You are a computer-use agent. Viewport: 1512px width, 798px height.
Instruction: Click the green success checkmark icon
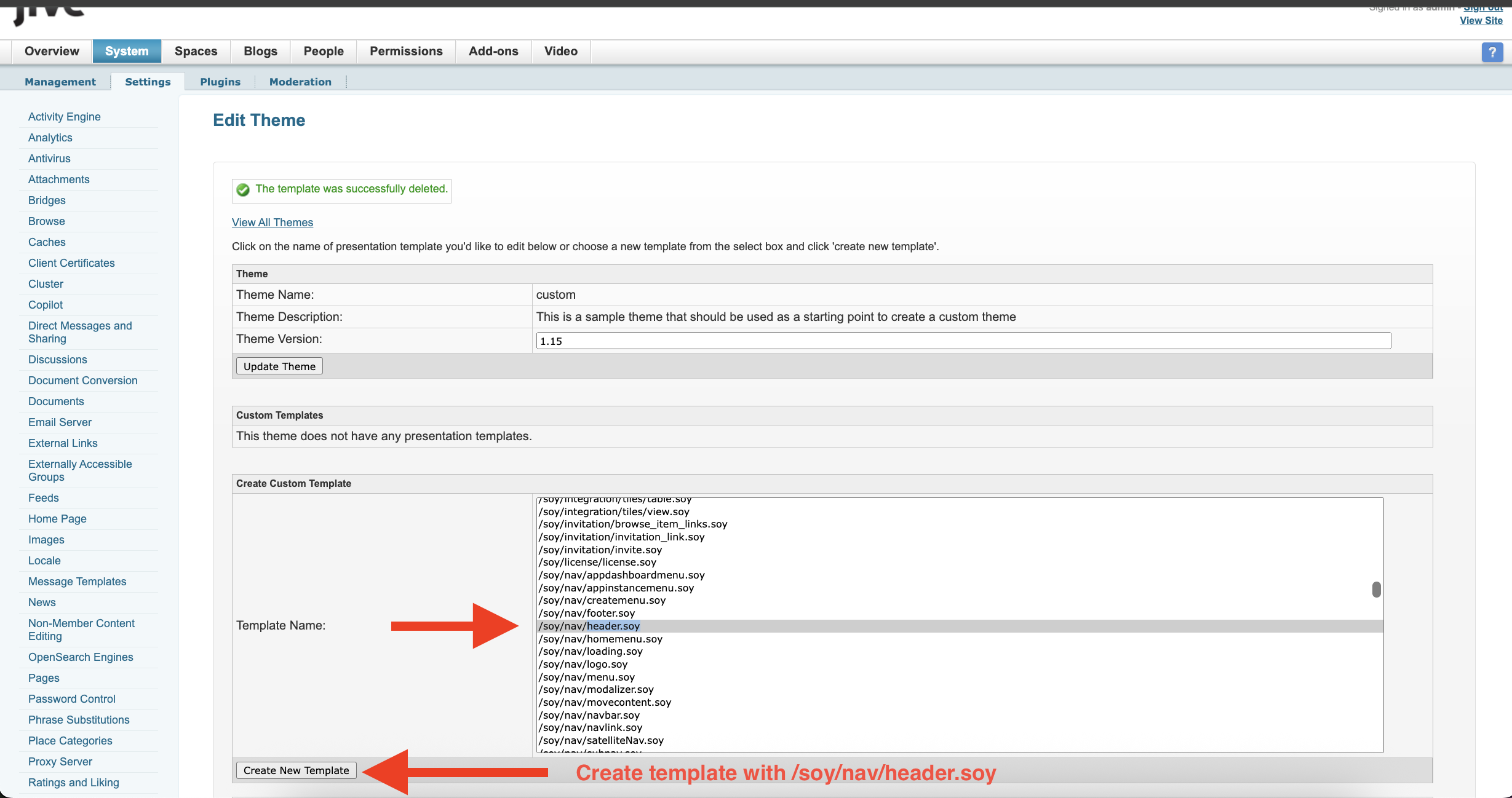243,190
